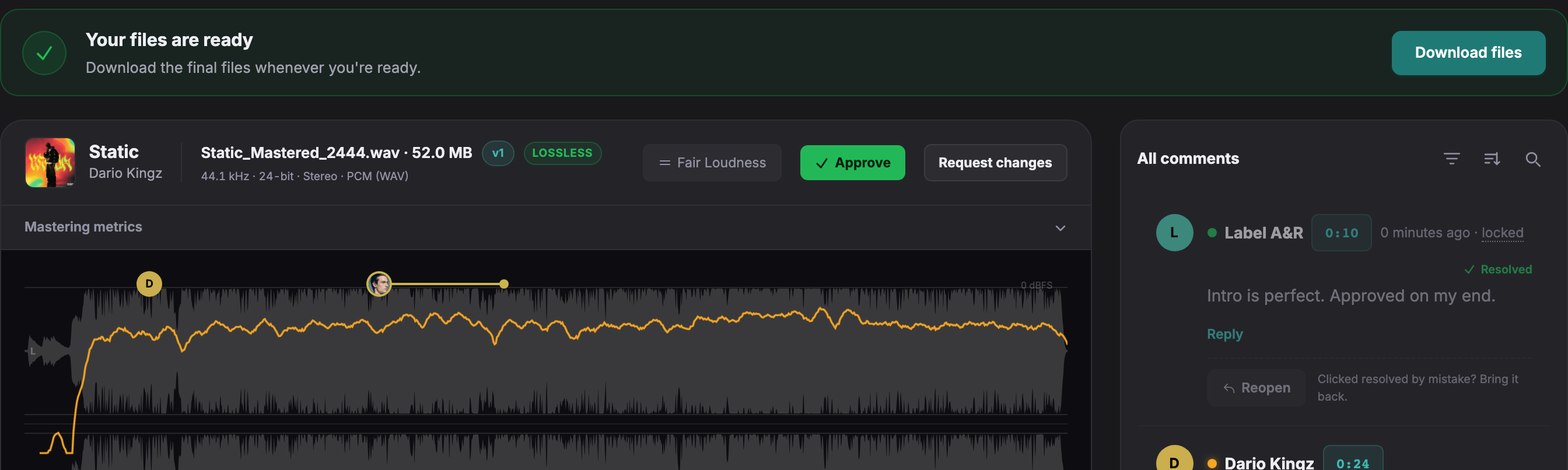Toggle the Fair Loudness option
Viewport: 1568px width, 470px height.
tap(712, 163)
